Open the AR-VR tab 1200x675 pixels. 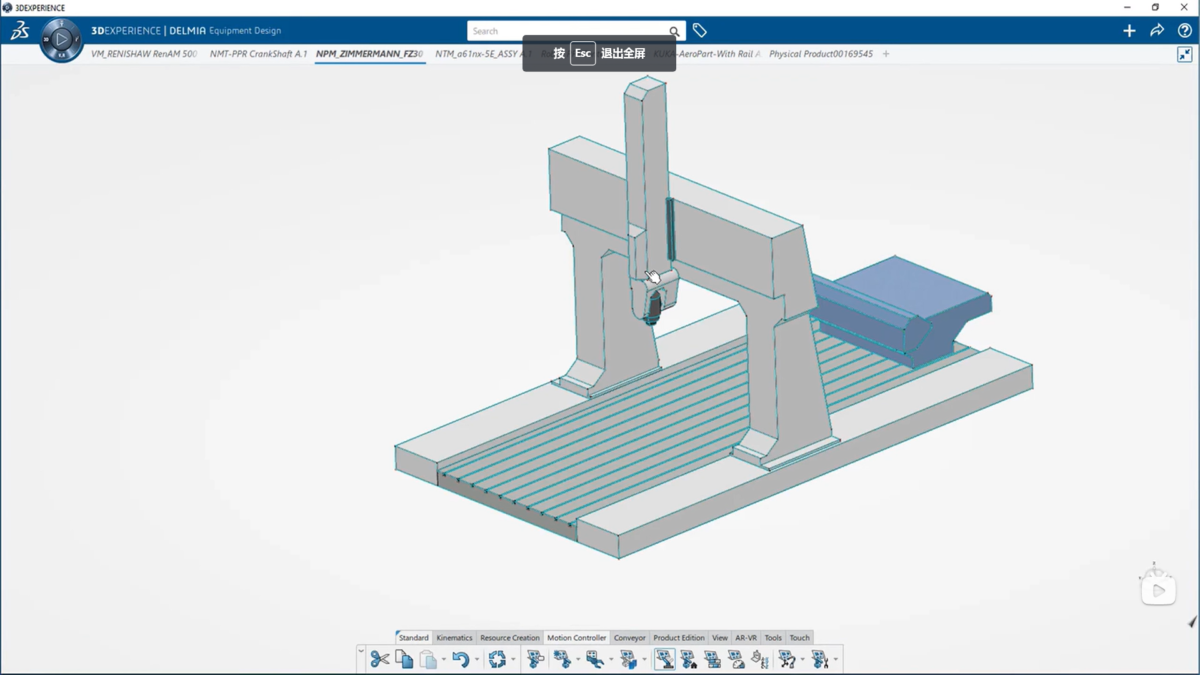(x=746, y=638)
